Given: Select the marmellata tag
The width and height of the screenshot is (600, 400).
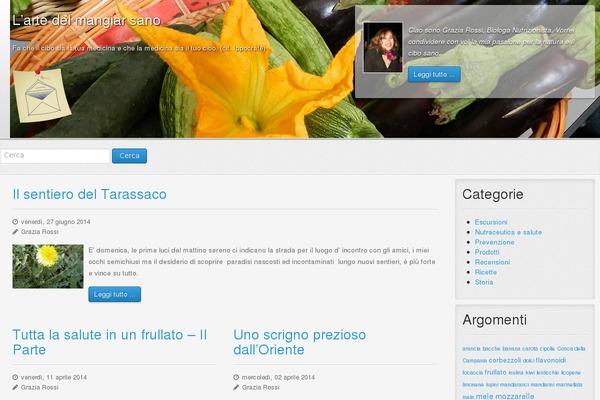Looking at the screenshot, I should [569, 384].
